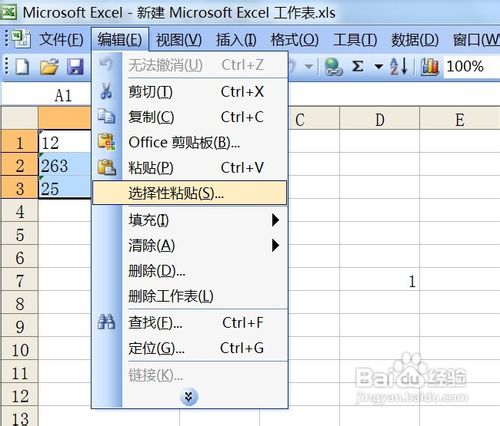This screenshot has width=500, height=426.
Task: Open the Undo dropdown arrow in toolbar
Action: coord(309,66)
